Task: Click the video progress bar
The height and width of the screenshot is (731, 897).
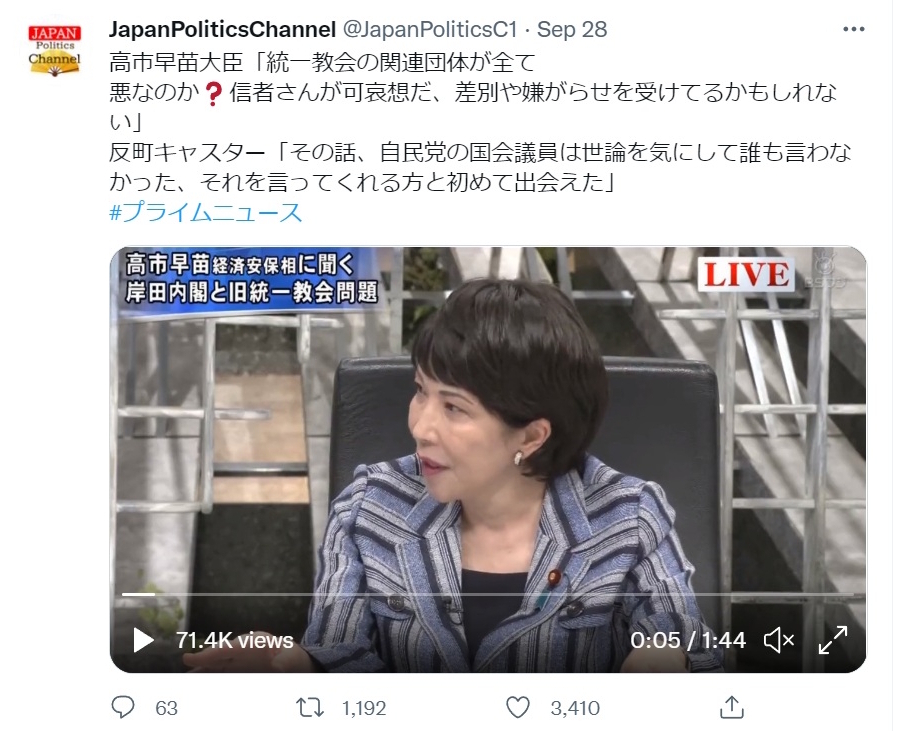Action: coord(487,594)
